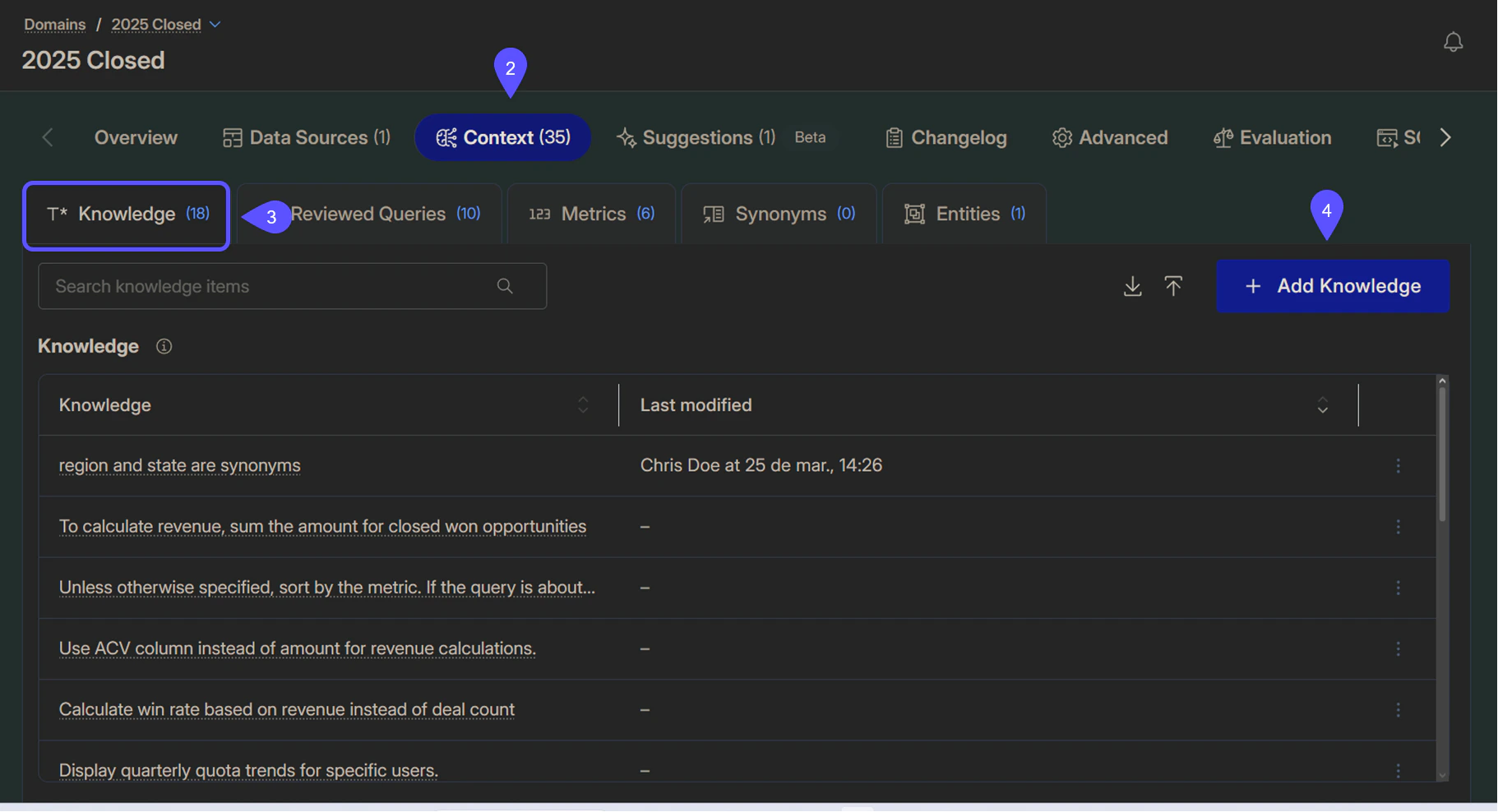This screenshot has width=1498, height=812.
Task: Switch to the Evaluation tab
Action: click(1272, 137)
